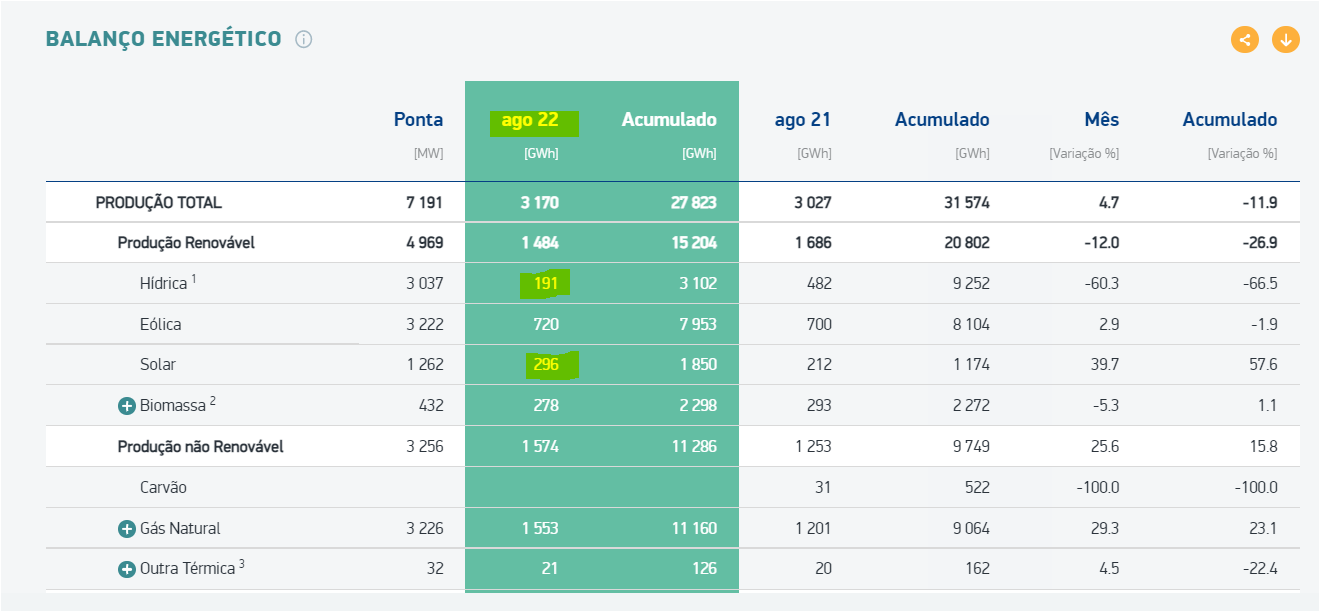Click the Produção Total row label

click(158, 203)
